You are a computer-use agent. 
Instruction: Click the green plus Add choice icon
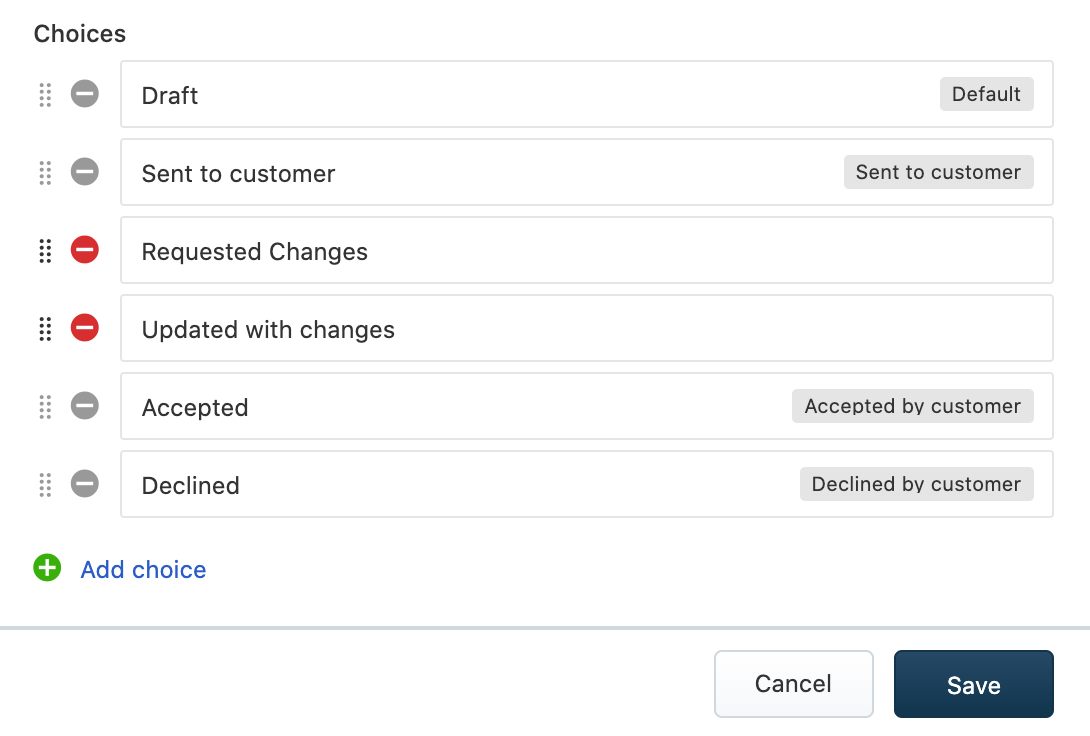pyautogui.click(x=47, y=569)
